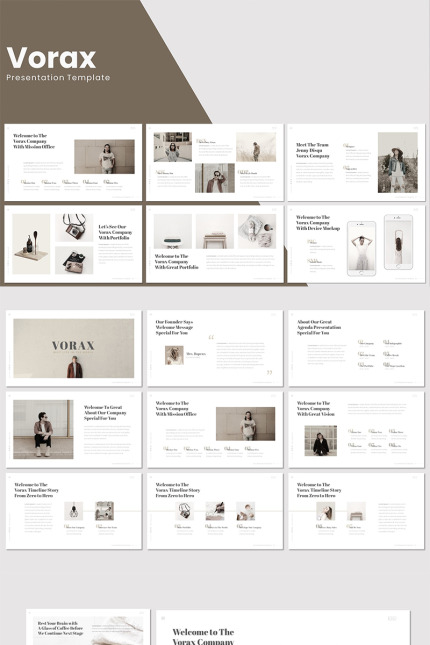Open the VORAX cover slide thumbnail
The height and width of the screenshot is (645, 430).
tap(74, 348)
